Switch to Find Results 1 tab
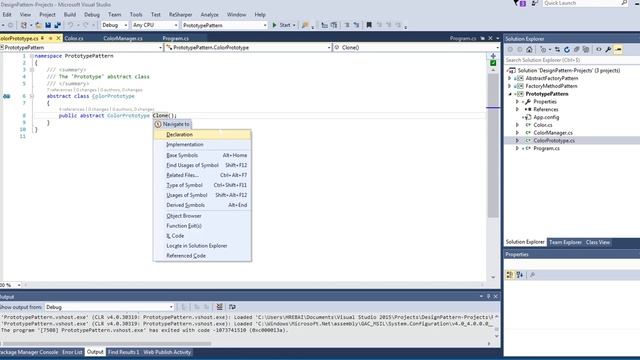Image resolution: width=640 pixels, height=360 pixels. pos(123,352)
